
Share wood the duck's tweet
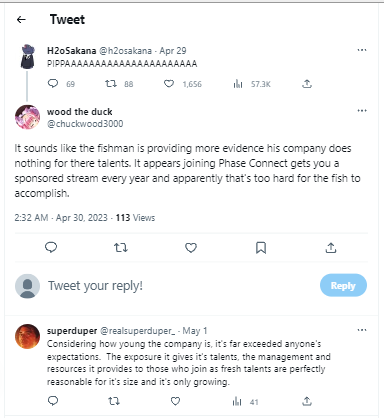coord(330,247)
